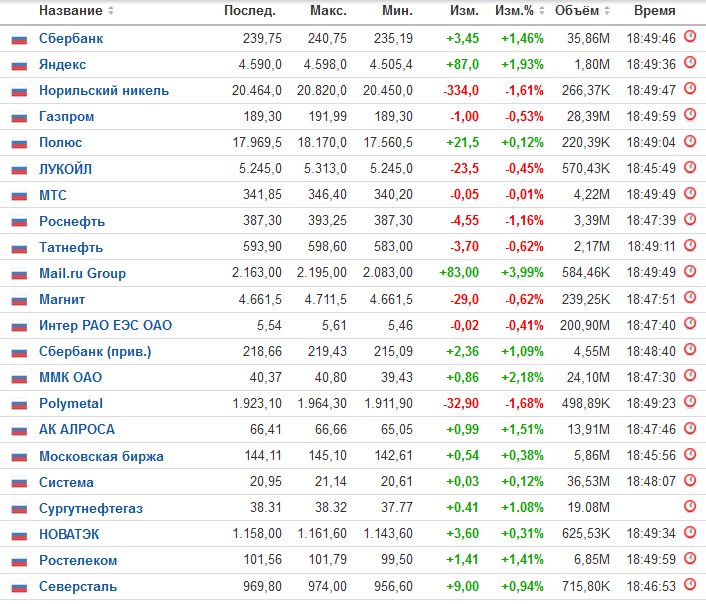Click the Время column header
The width and height of the screenshot is (706, 604).
(655, 10)
